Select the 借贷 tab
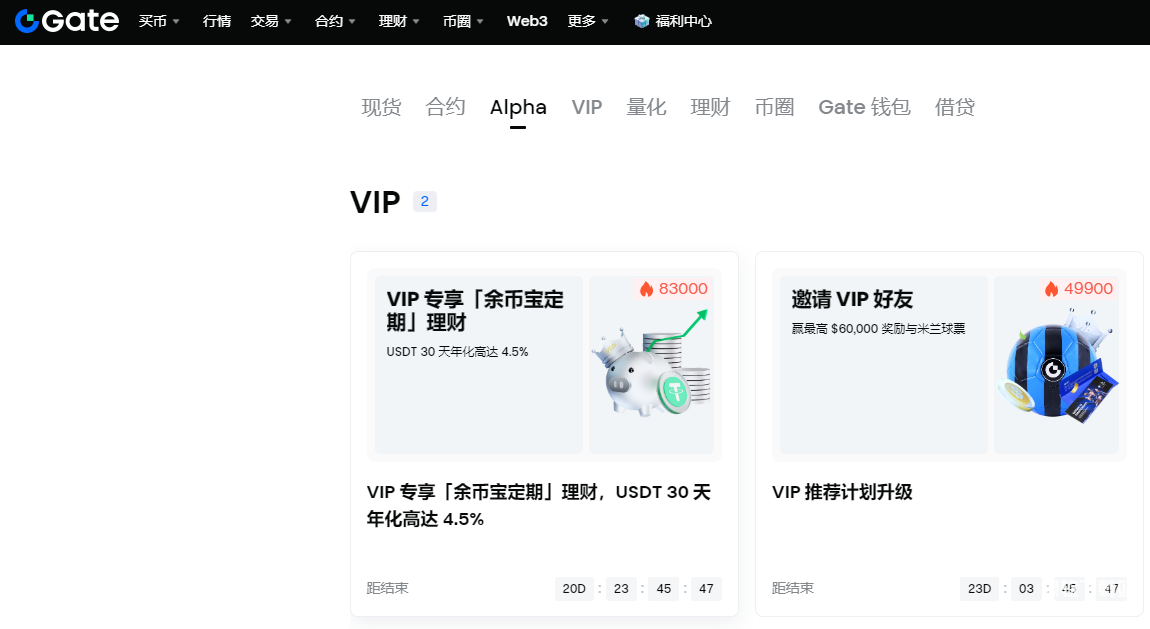The width and height of the screenshot is (1150, 629). (x=954, y=107)
